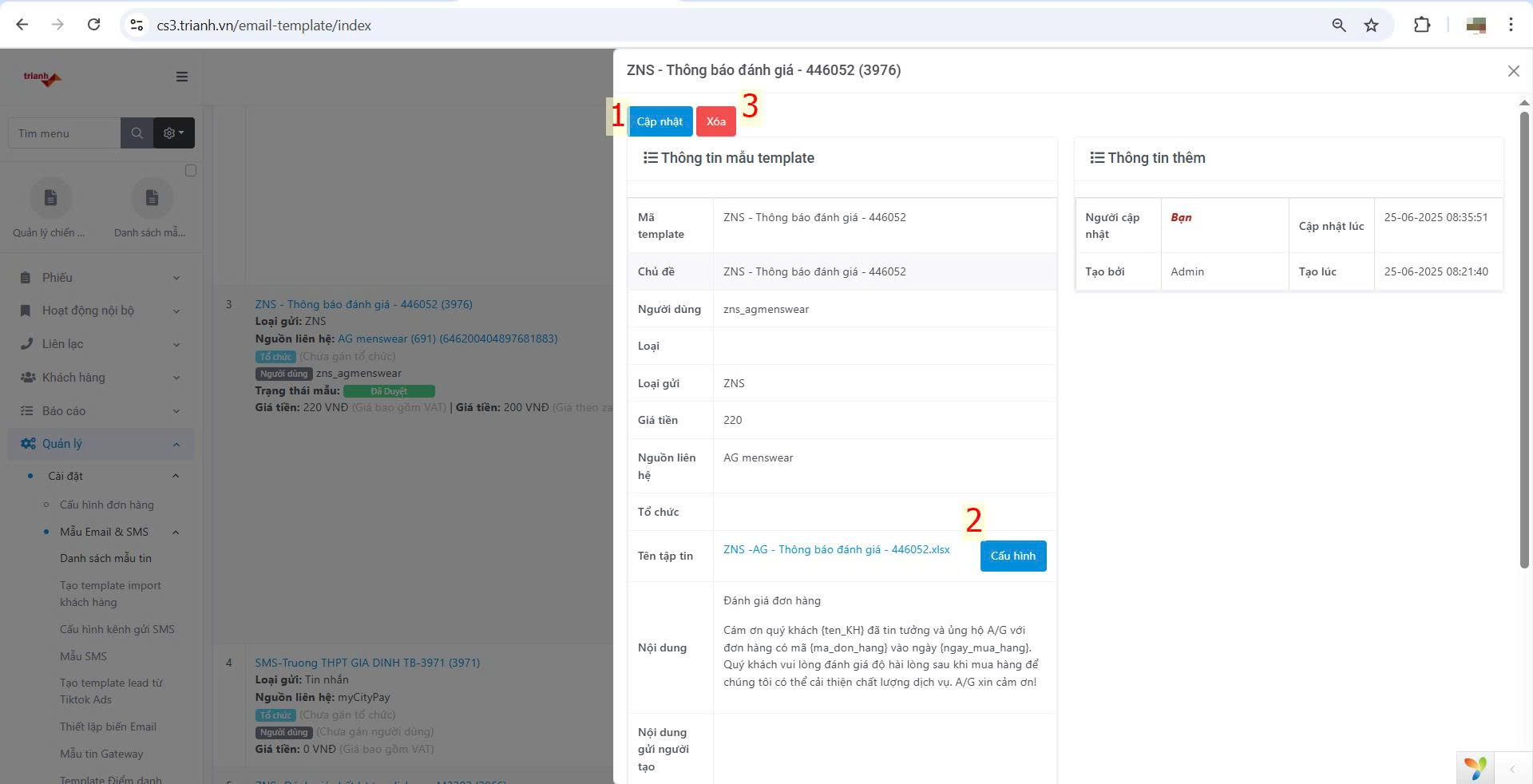Screen dimensions: 1533x784
Task: Open AG menswear (691) contact source link
Action: 447,339
